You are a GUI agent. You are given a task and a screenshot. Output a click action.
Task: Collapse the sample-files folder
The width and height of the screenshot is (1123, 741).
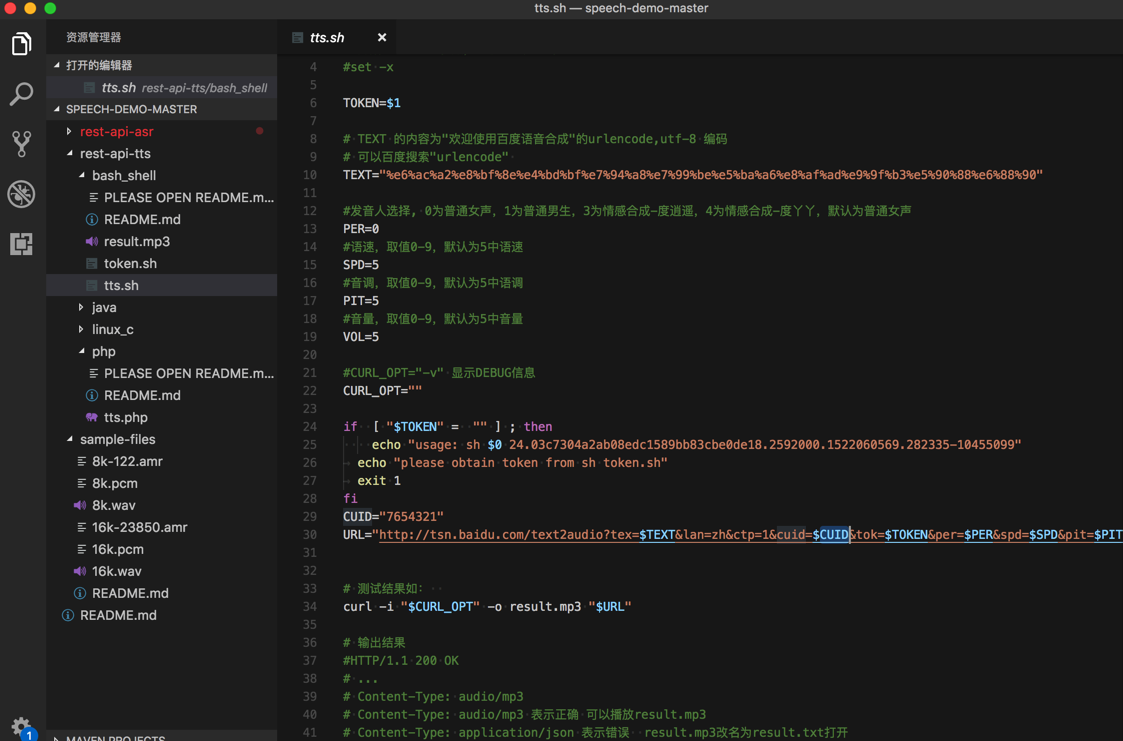pyautogui.click(x=117, y=440)
